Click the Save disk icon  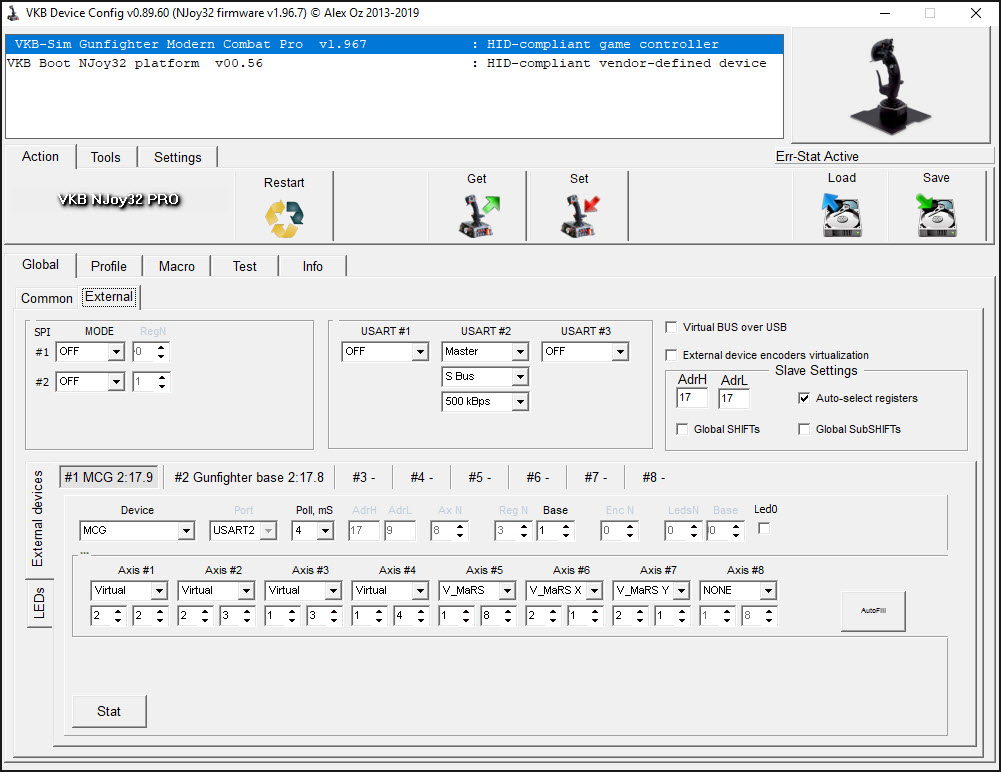[x=936, y=215]
